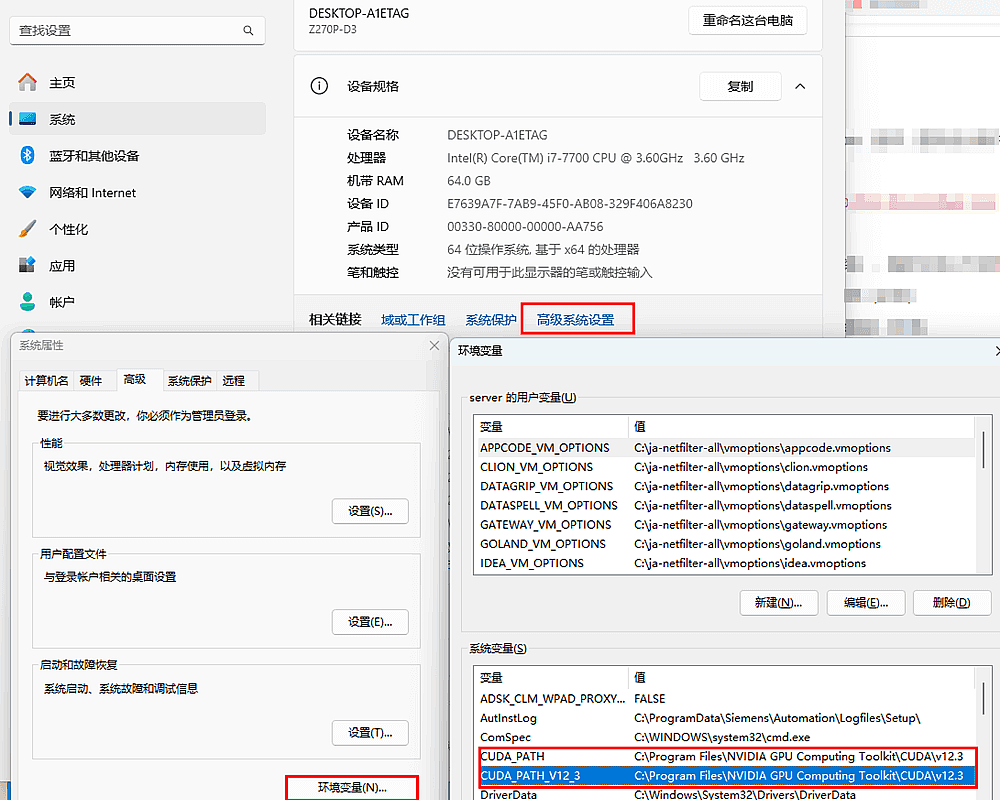
Task: Click New (新建(N)...) under user variables
Action: [778, 603]
